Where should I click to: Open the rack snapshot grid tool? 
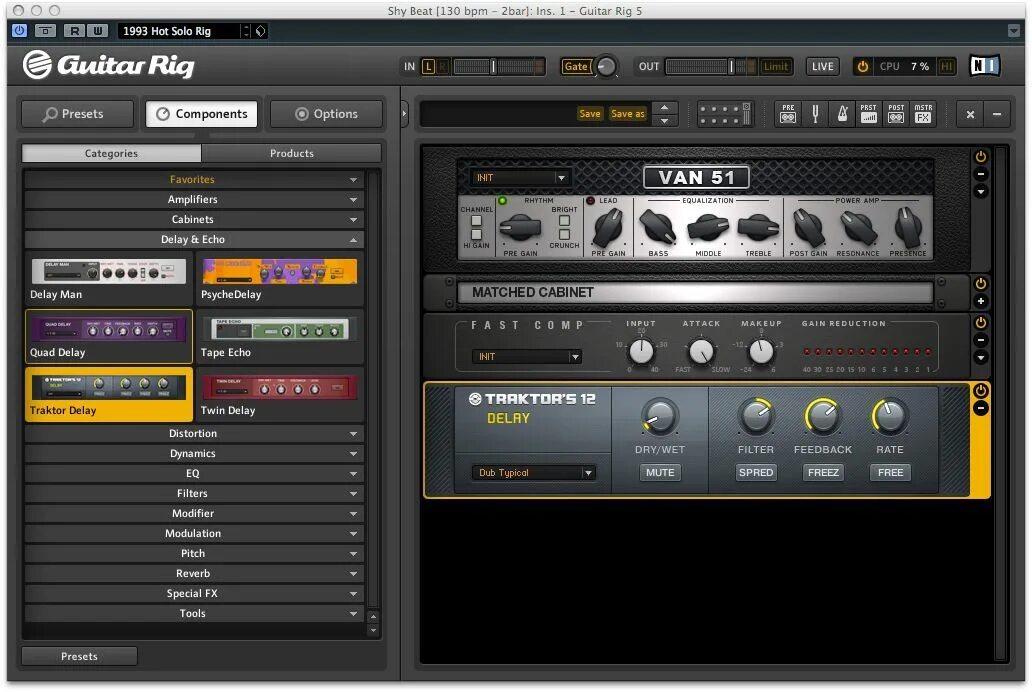[723, 115]
